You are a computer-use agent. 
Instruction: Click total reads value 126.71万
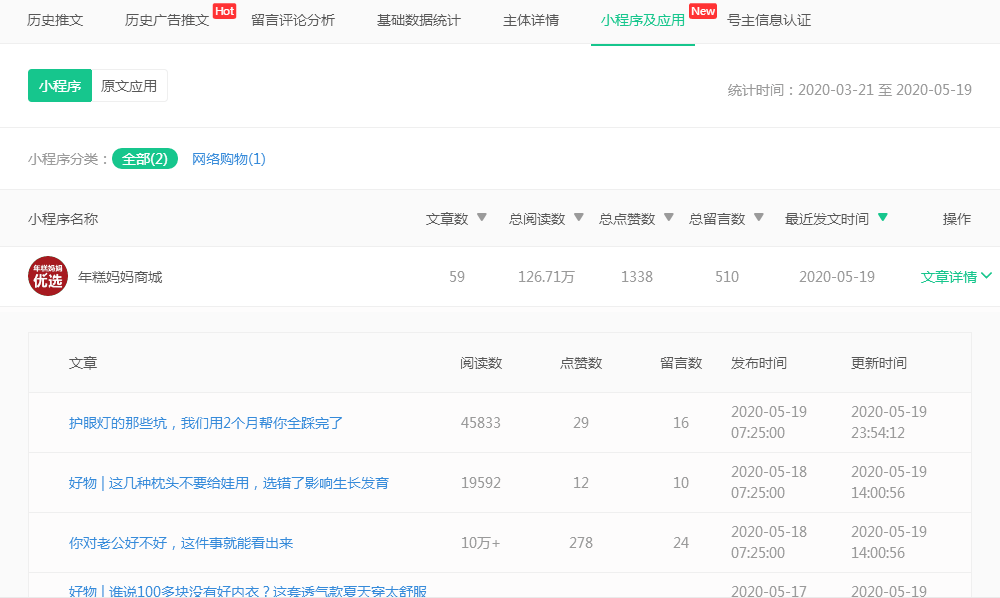tap(546, 277)
